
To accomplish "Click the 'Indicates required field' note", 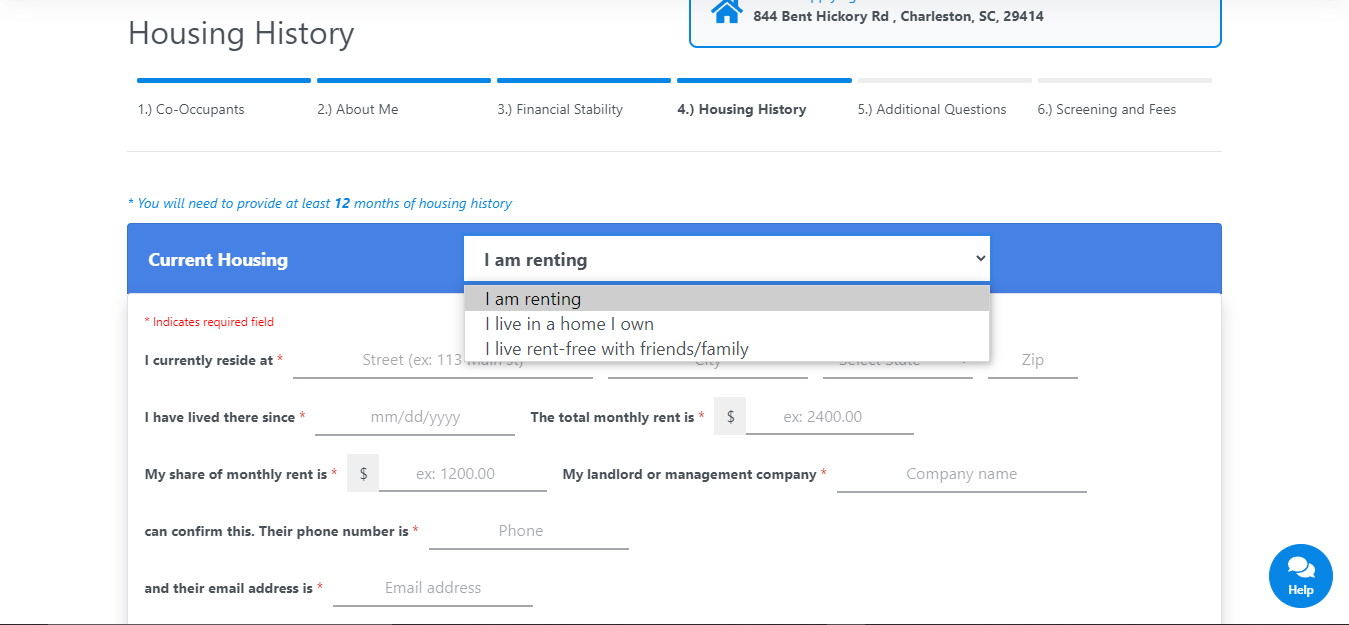I will click(209, 322).
